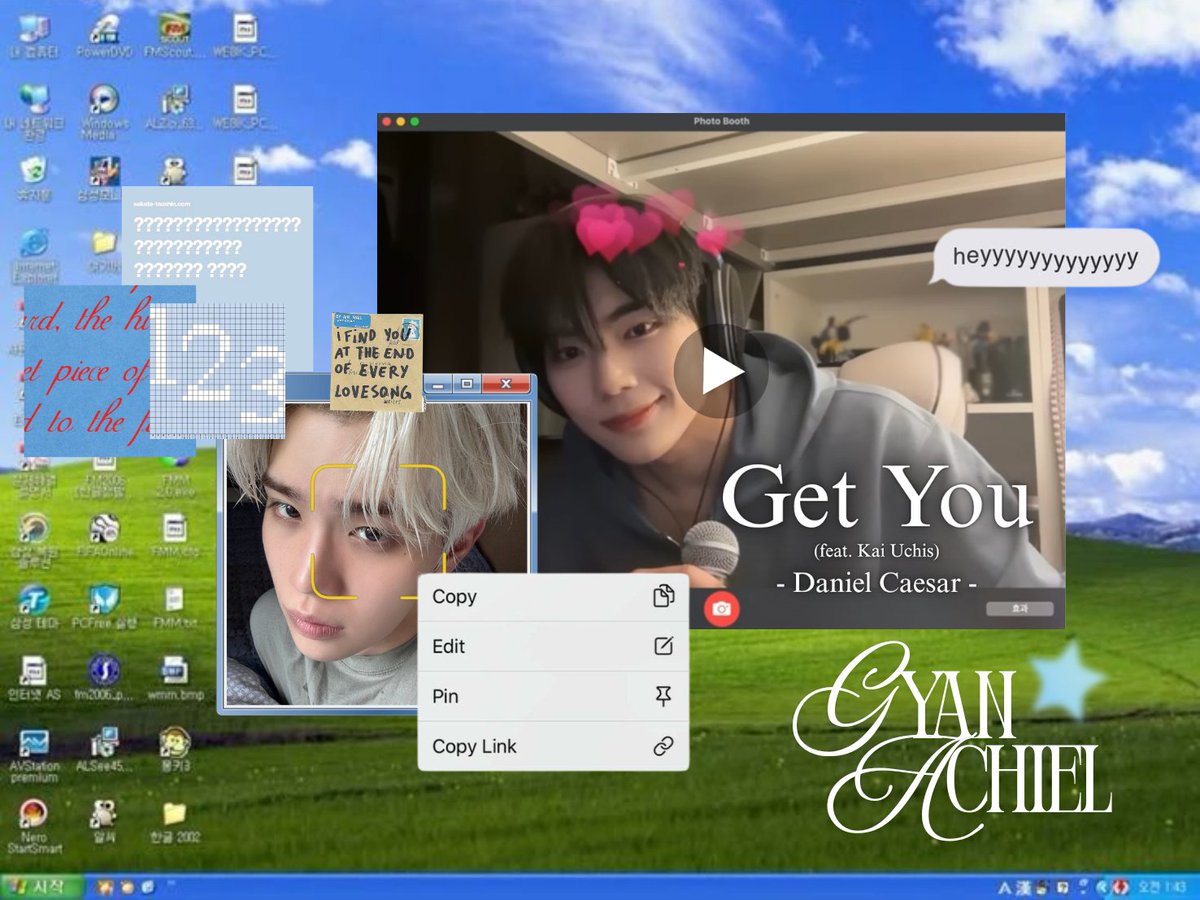The width and height of the screenshot is (1200, 900).
Task: Choose Copy from the context menu
Action: click(553, 597)
